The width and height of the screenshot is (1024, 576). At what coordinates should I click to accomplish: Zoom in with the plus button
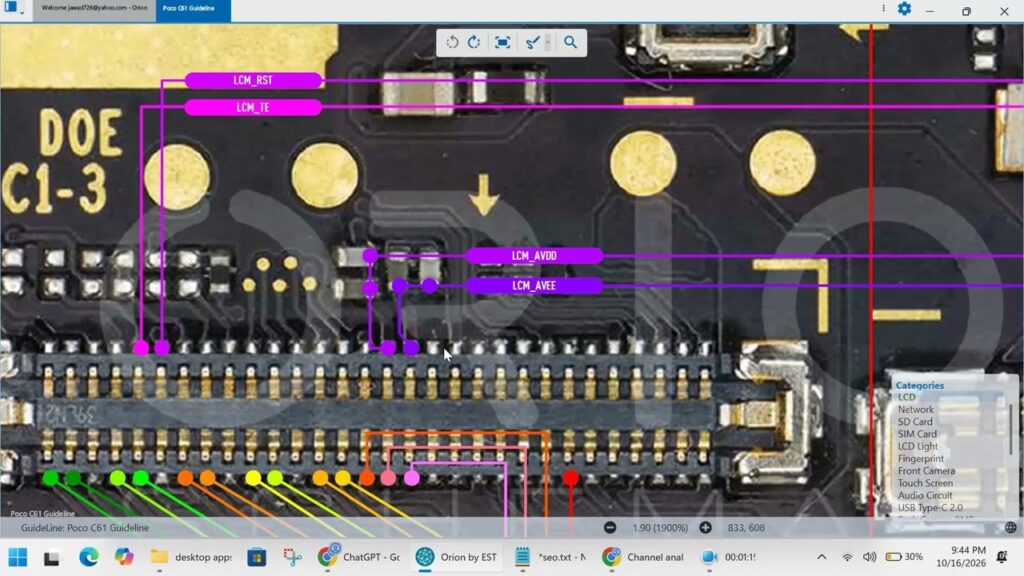(705, 528)
